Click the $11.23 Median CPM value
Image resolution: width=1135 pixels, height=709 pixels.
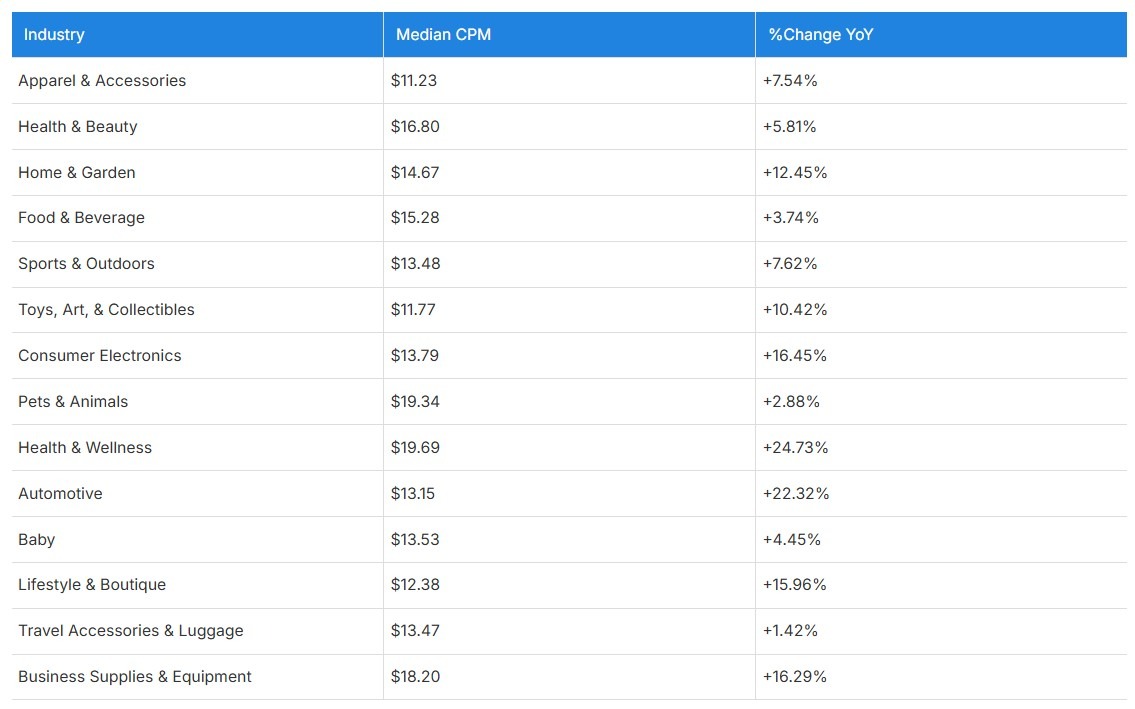414,81
